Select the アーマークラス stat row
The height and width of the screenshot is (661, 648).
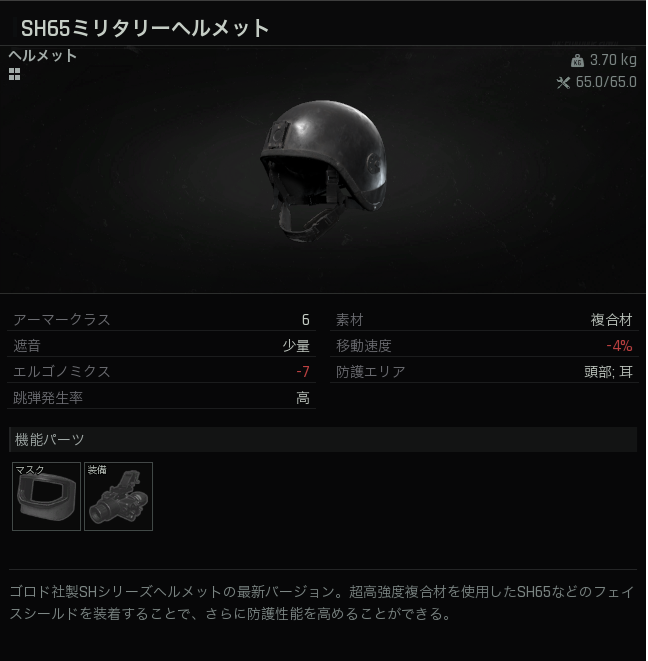point(161,320)
